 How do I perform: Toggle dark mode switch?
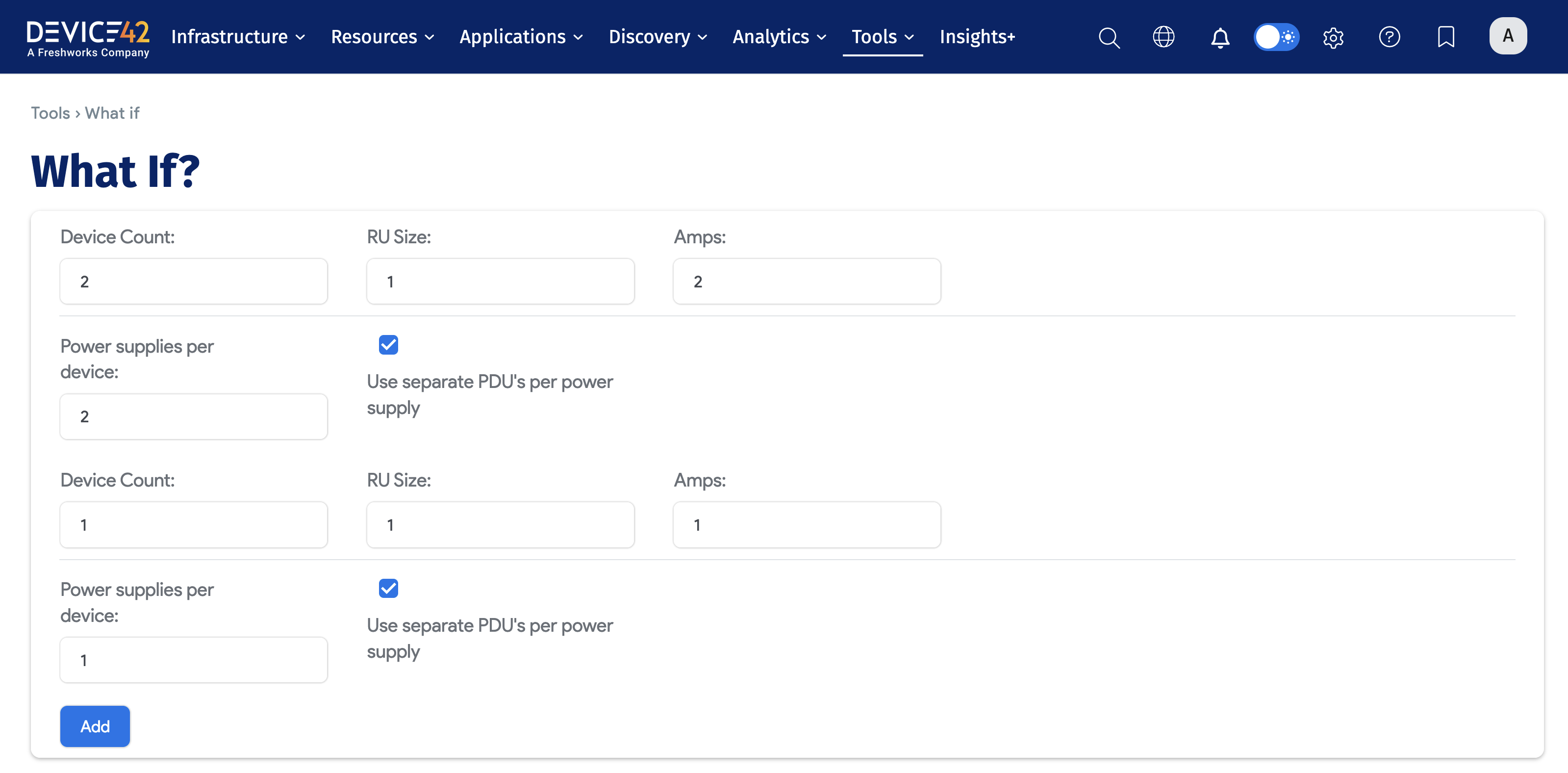[x=1276, y=37]
